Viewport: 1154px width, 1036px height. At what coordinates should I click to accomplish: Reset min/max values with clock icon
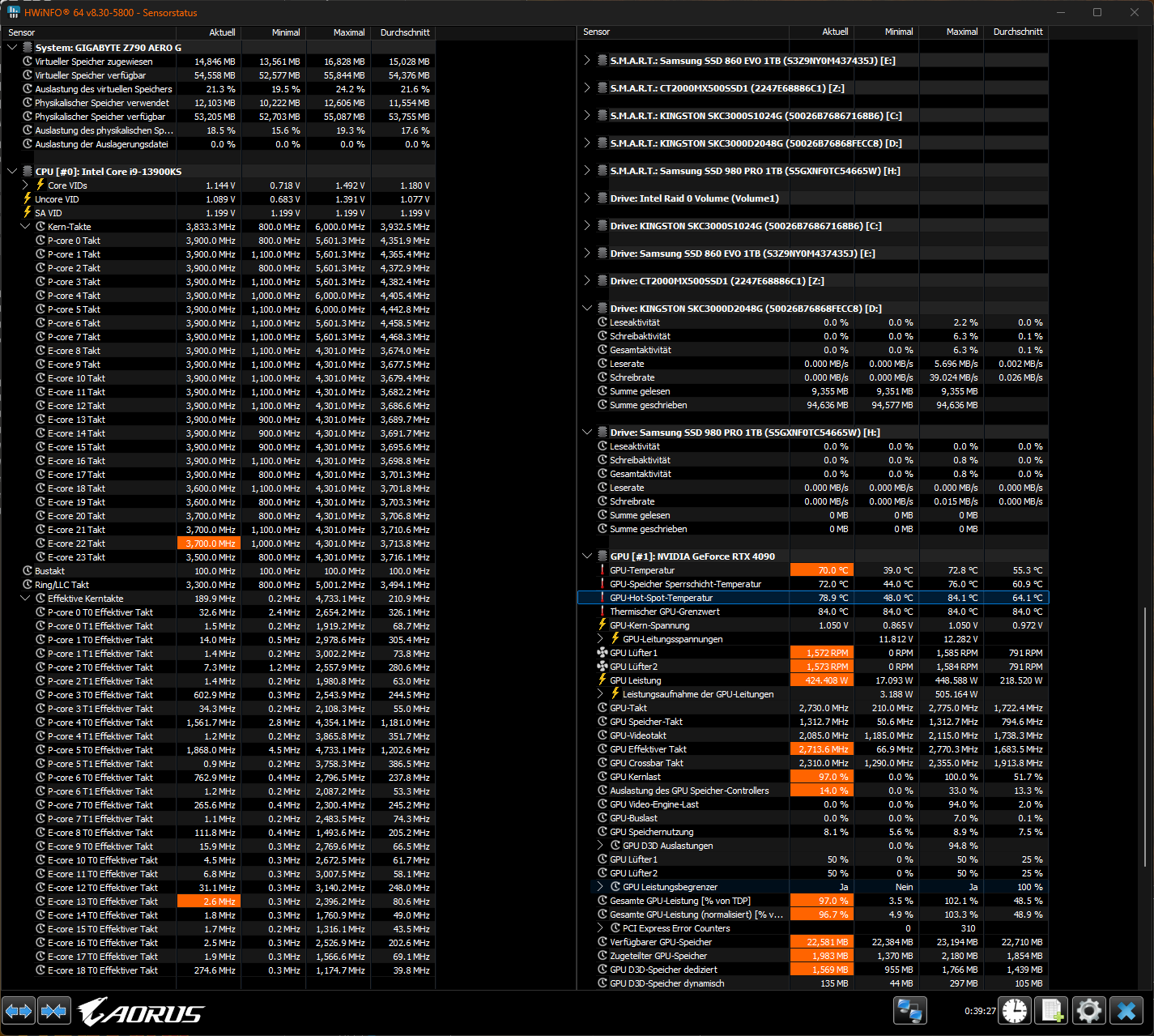click(x=1015, y=1011)
